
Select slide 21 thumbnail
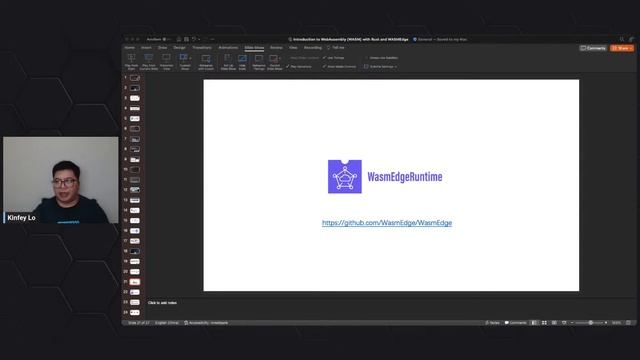pyautogui.click(x=135, y=282)
